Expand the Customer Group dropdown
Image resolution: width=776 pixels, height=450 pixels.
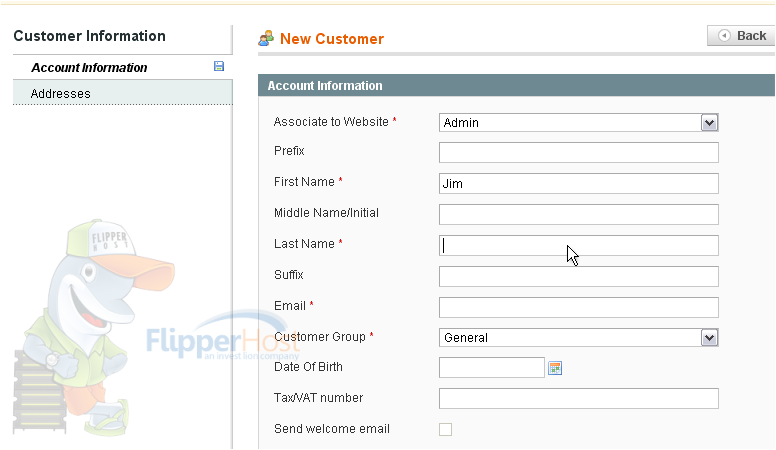point(579,338)
